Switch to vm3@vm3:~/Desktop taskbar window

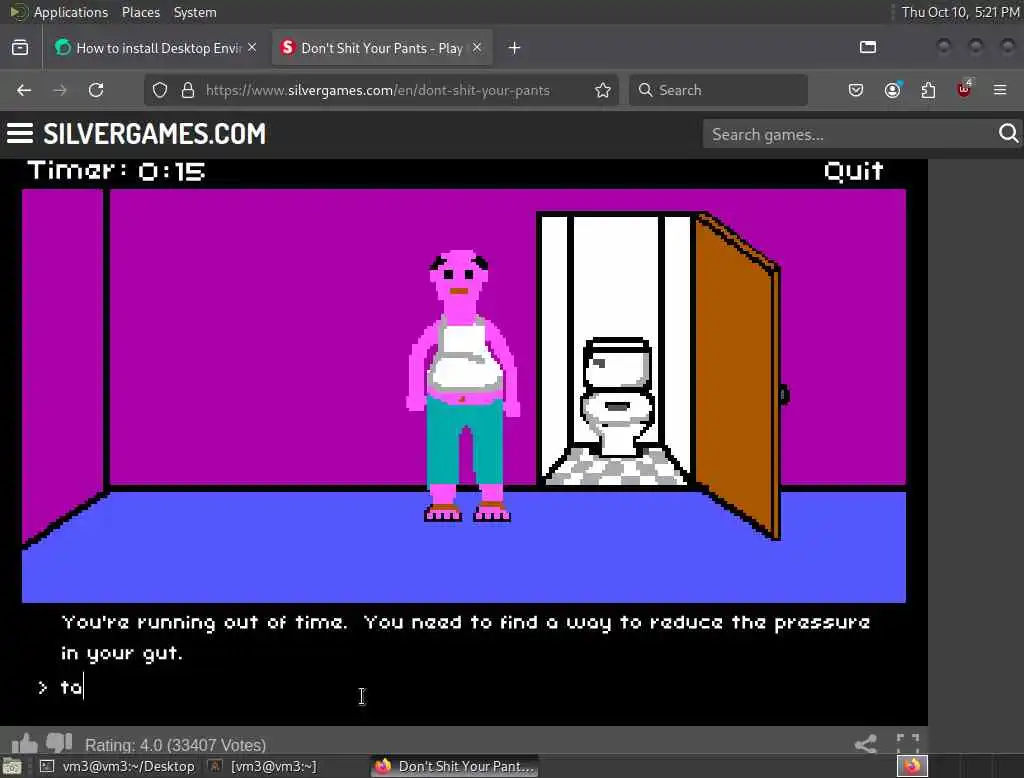[x=118, y=766]
